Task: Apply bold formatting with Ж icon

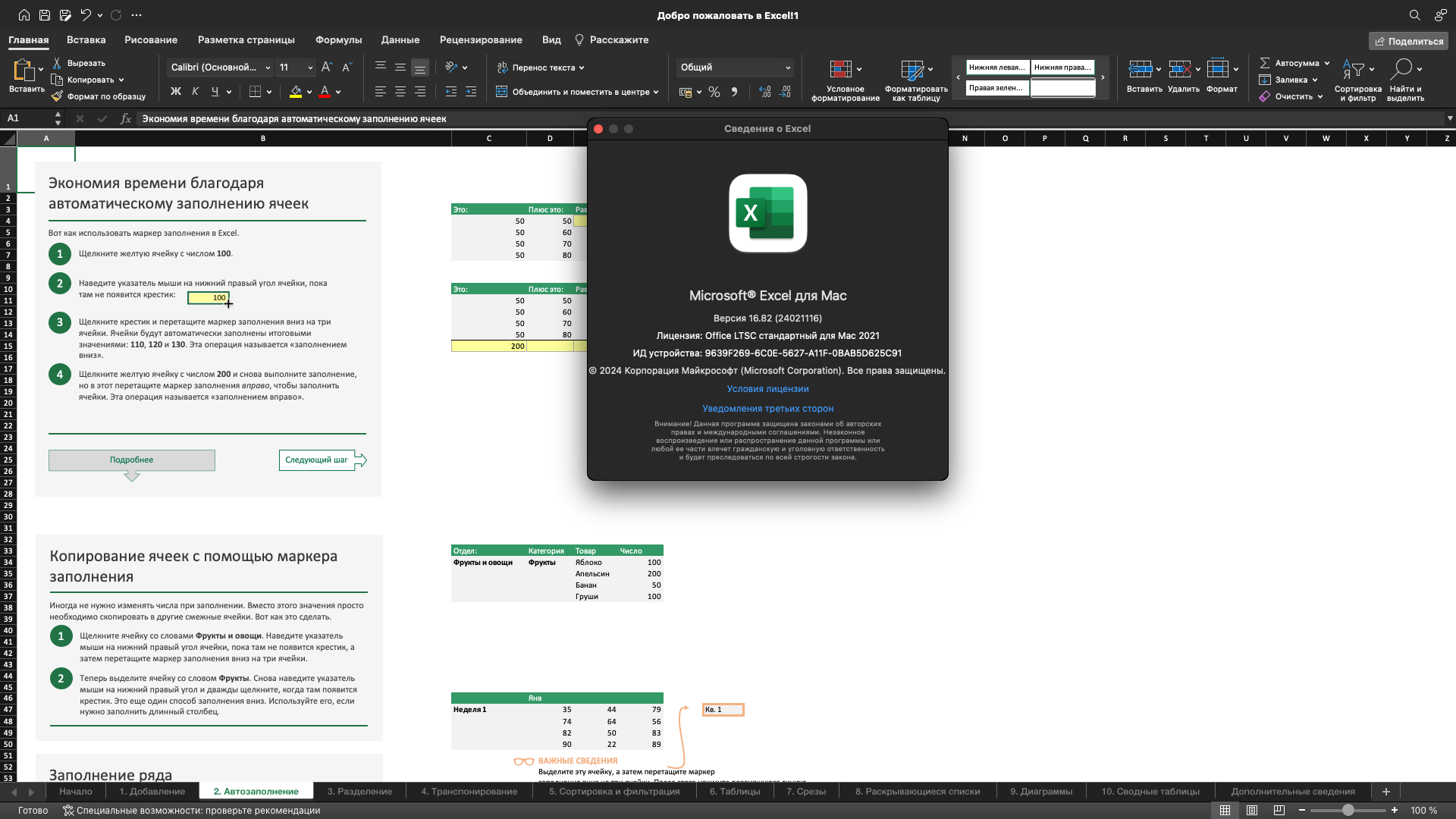Action: [176, 92]
